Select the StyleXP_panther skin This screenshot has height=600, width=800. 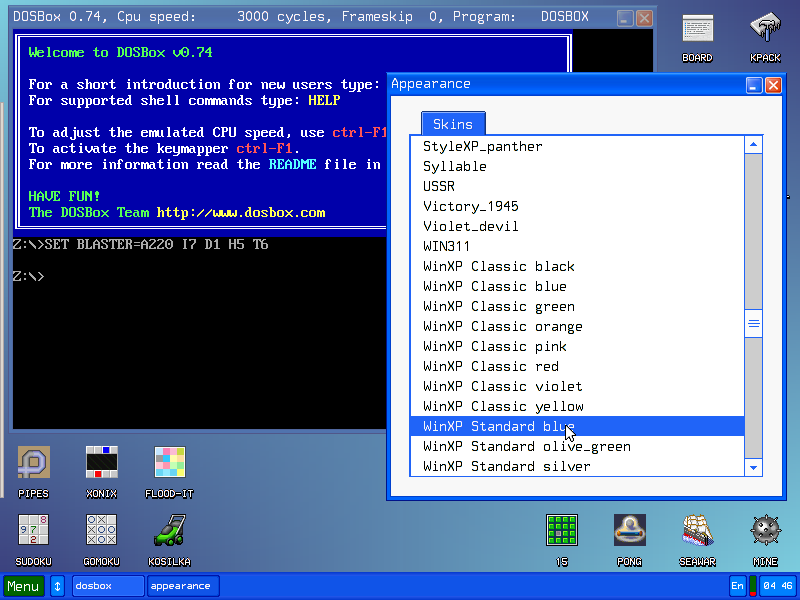[x=577, y=146]
